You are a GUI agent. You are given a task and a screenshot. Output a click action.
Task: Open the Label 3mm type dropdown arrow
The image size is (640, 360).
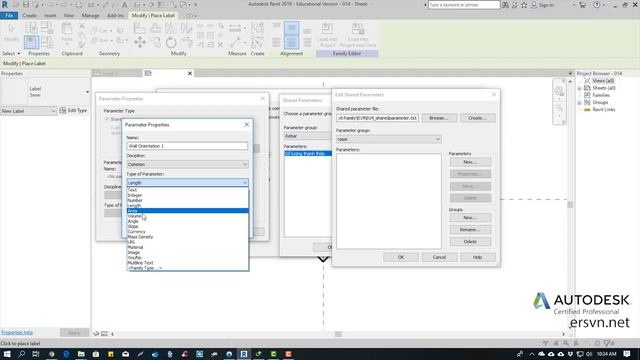(x=87, y=92)
